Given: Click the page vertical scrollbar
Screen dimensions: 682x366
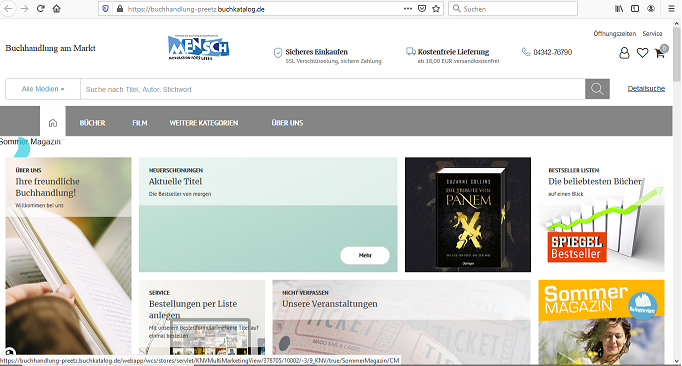Looking at the screenshot, I should [677, 191].
